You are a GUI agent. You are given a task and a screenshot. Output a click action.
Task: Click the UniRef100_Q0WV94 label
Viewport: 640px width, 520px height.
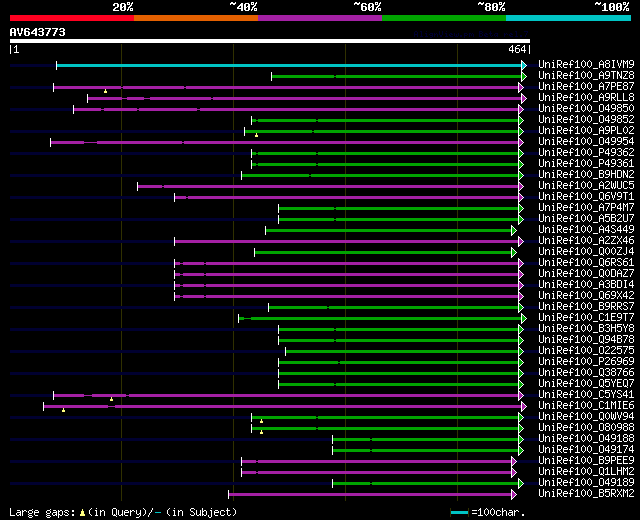(x=586, y=417)
